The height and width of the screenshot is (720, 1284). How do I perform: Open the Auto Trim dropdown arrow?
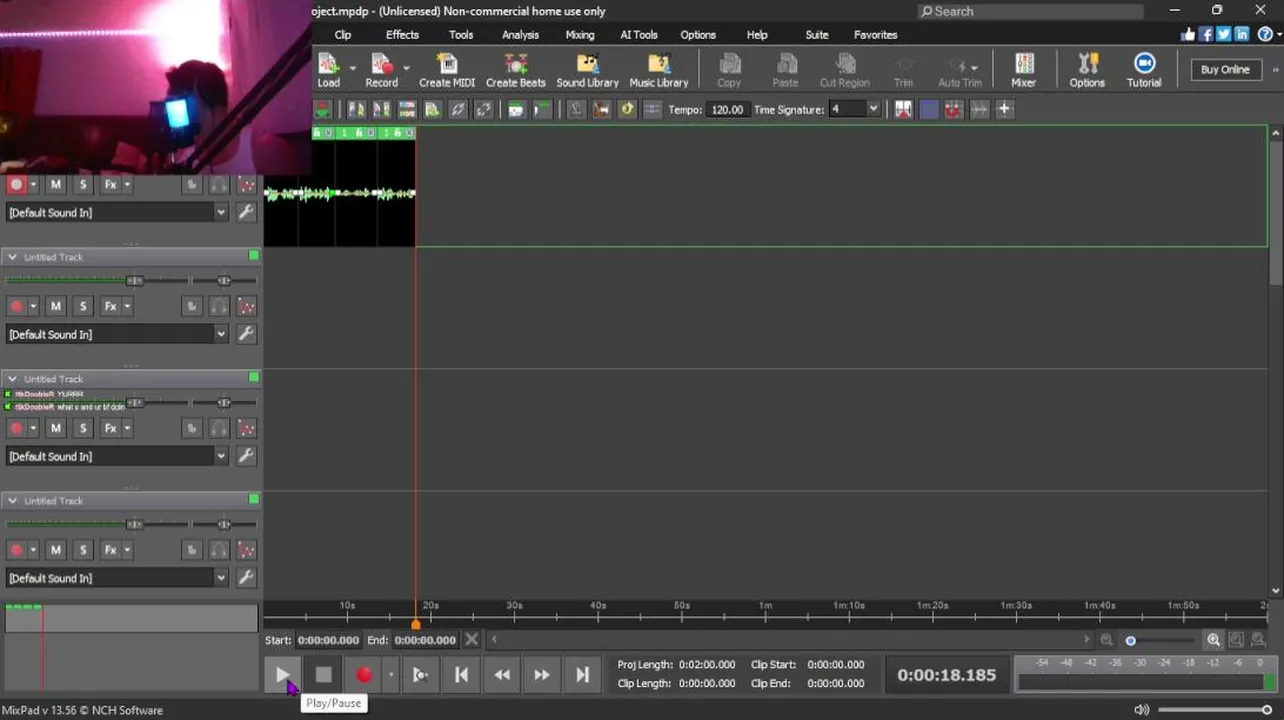pyautogui.click(x=974, y=68)
